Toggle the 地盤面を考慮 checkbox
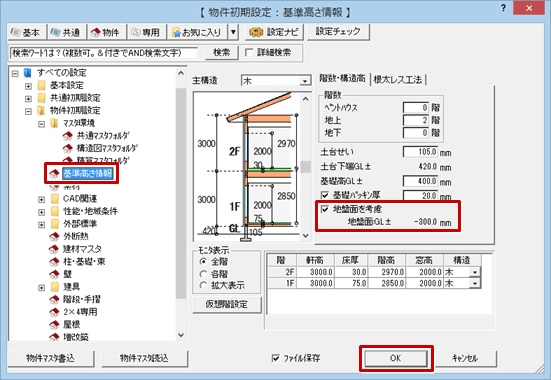The width and height of the screenshot is (551, 380). [x=325, y=209]
